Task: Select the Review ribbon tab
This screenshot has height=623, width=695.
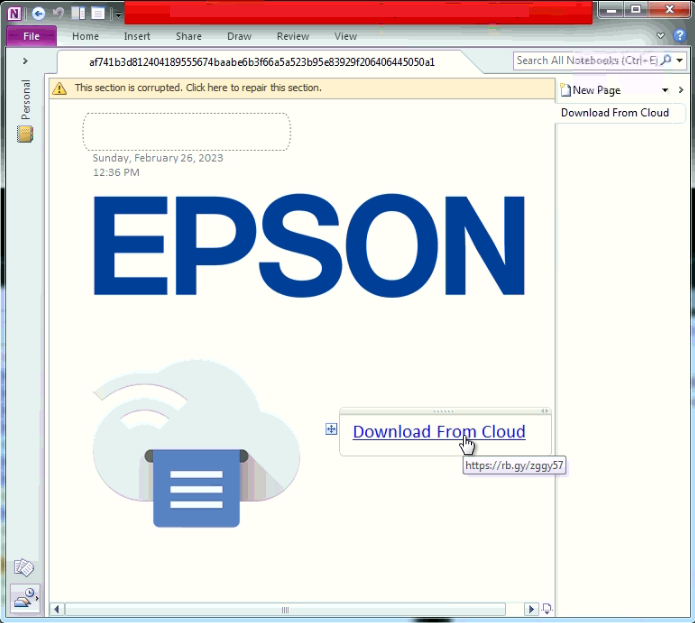Action: pos(293,36)
